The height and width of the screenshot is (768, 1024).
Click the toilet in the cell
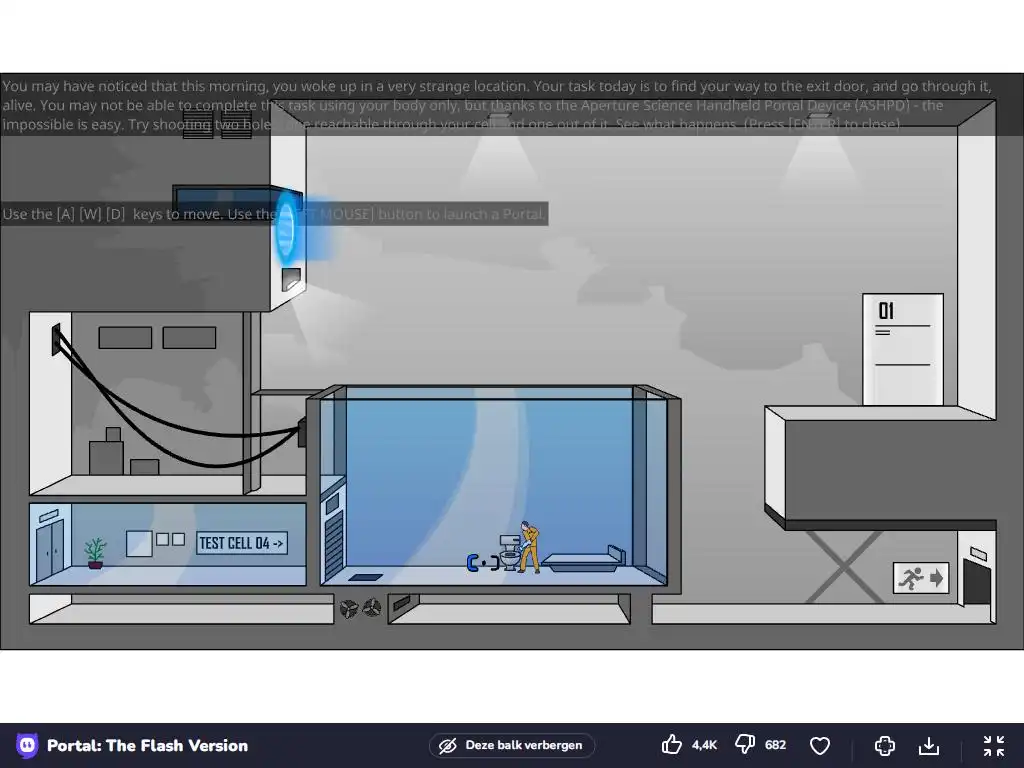tap(510, 553)
